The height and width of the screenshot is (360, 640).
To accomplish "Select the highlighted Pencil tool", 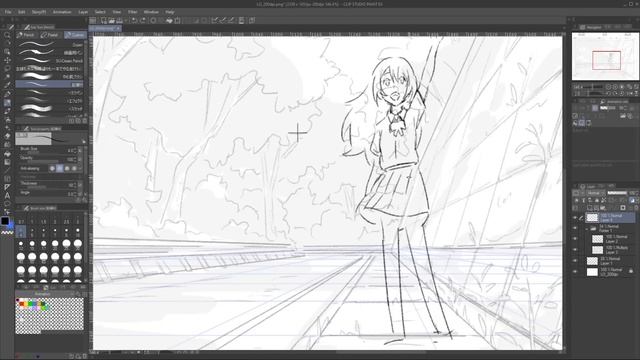I will coord(7,102).
